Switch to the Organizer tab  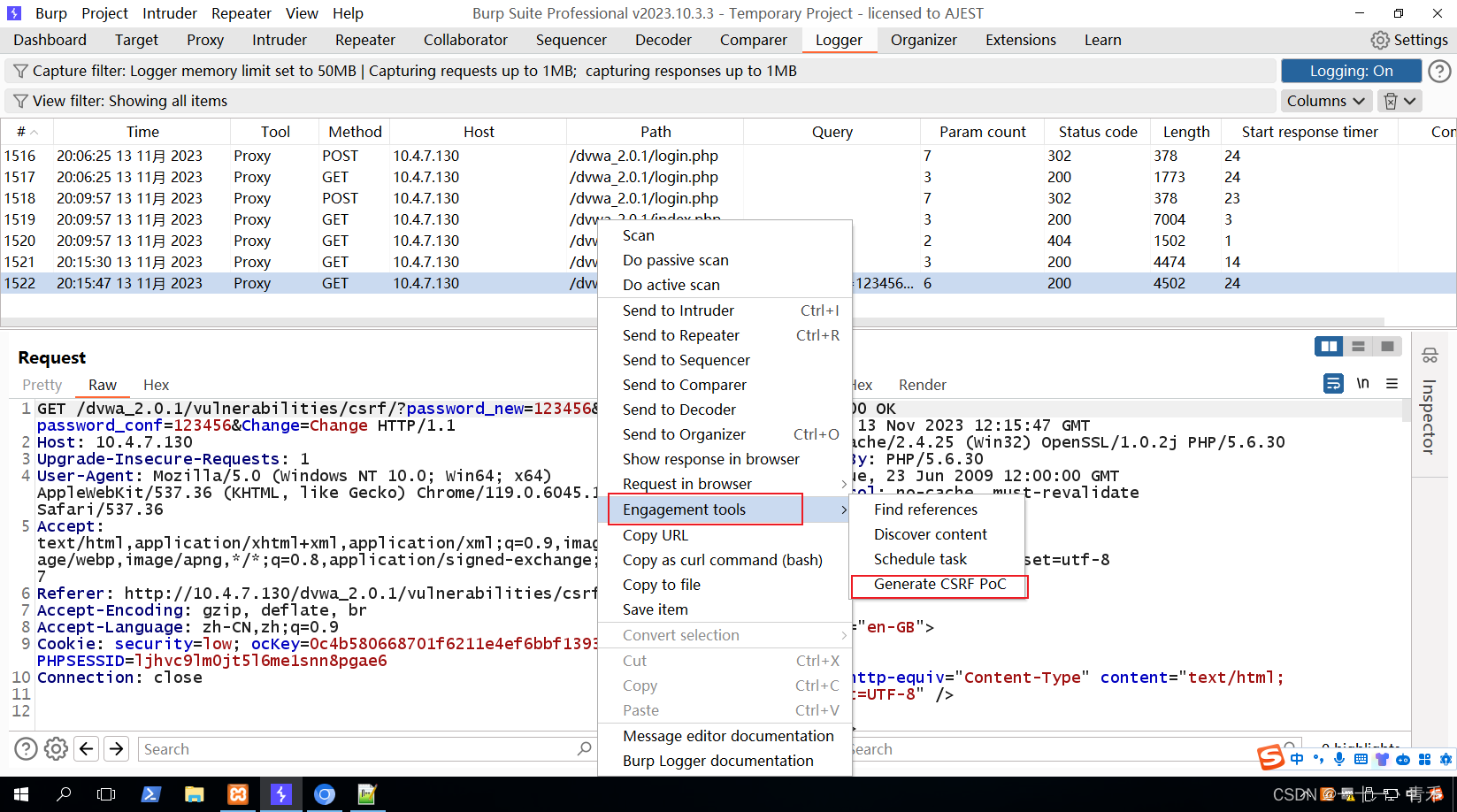pyautogui.click(x=924, y=40)
